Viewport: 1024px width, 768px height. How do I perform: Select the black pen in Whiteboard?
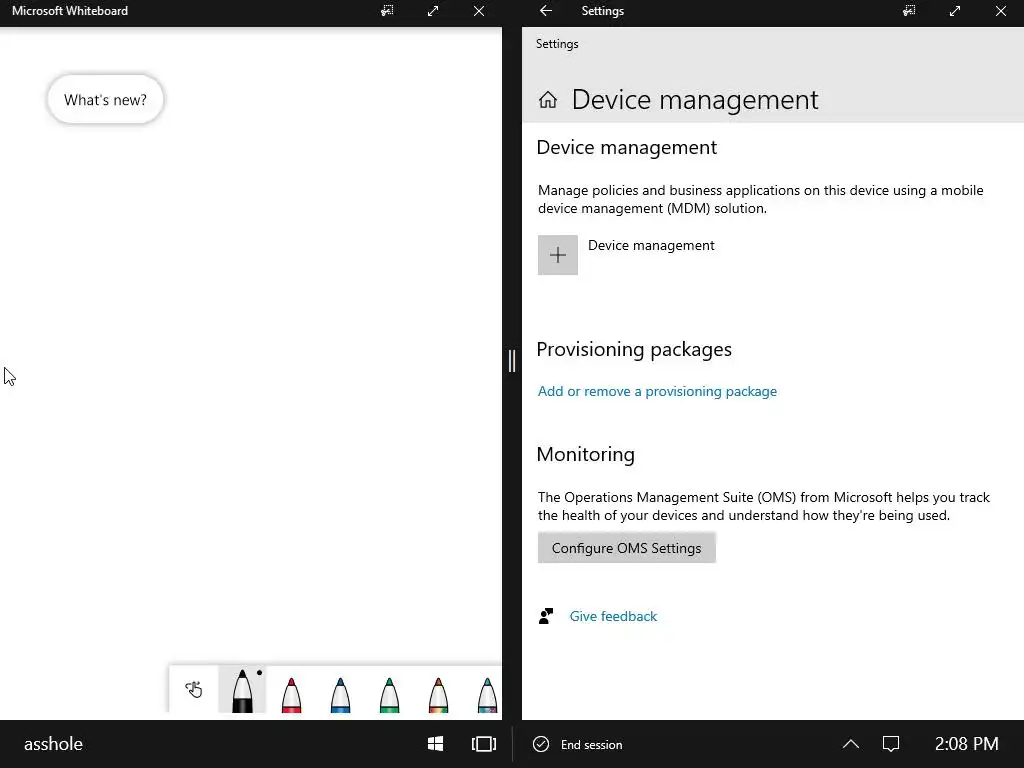(242, 690)
